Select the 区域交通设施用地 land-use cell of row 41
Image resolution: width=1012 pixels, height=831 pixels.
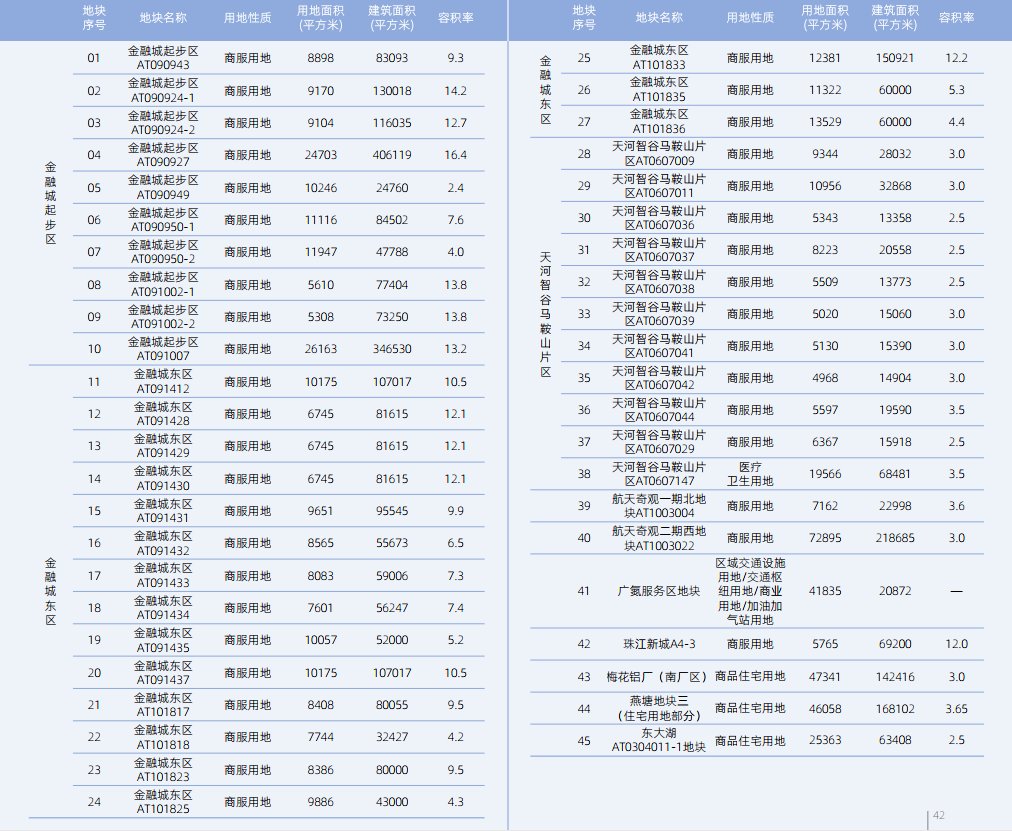749,591
